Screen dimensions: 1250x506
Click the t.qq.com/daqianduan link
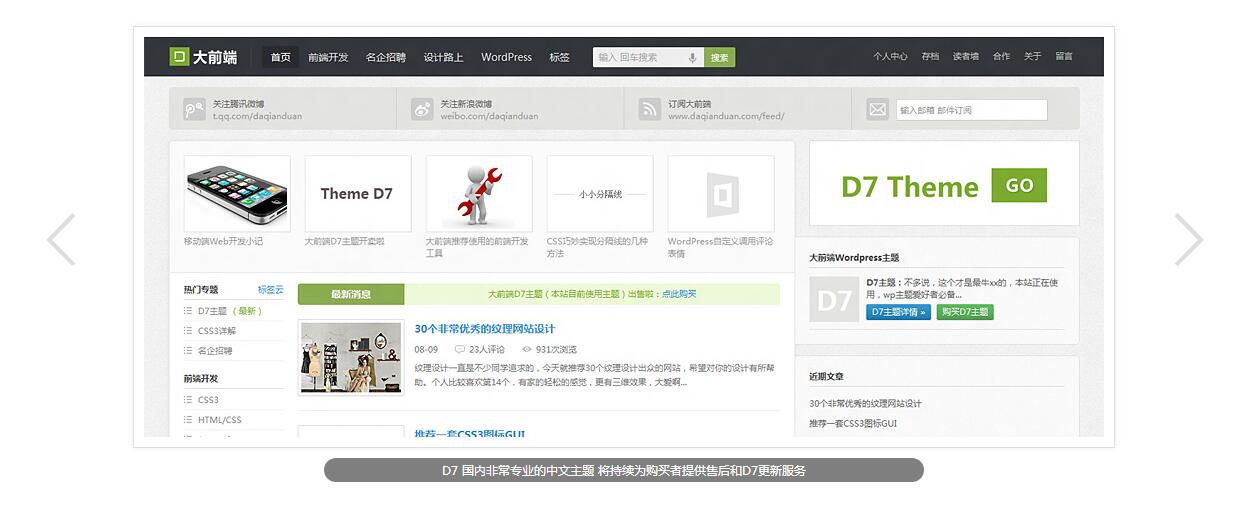coord(257,116)
